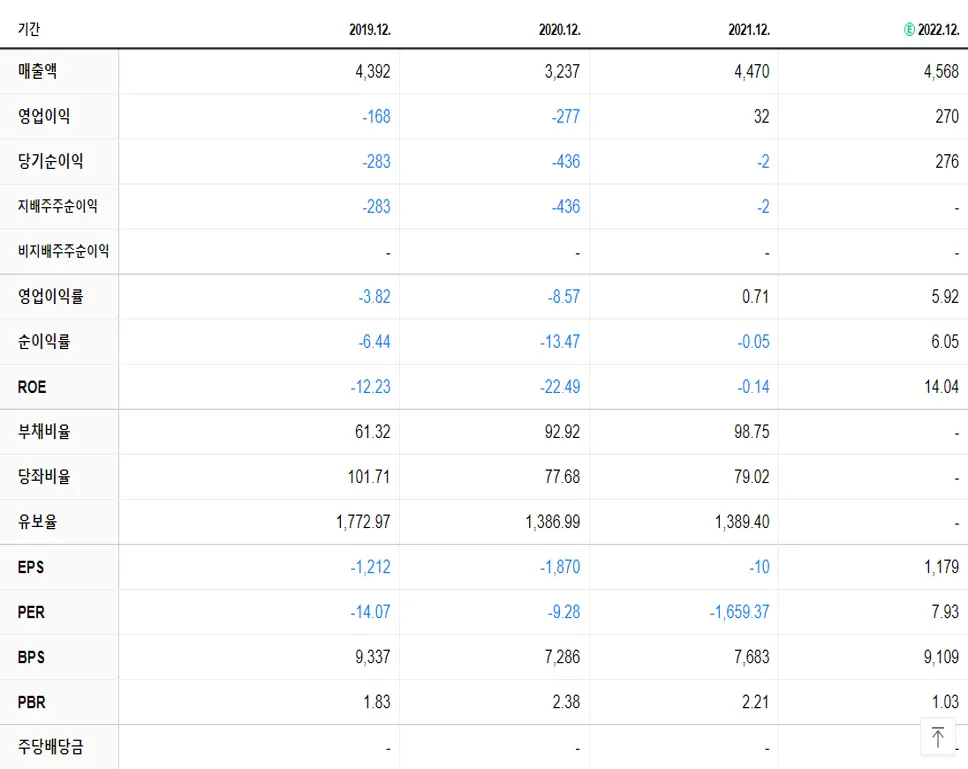Click the BPS value 9,109
Screen dimensions: 968x769
[941, 657]
